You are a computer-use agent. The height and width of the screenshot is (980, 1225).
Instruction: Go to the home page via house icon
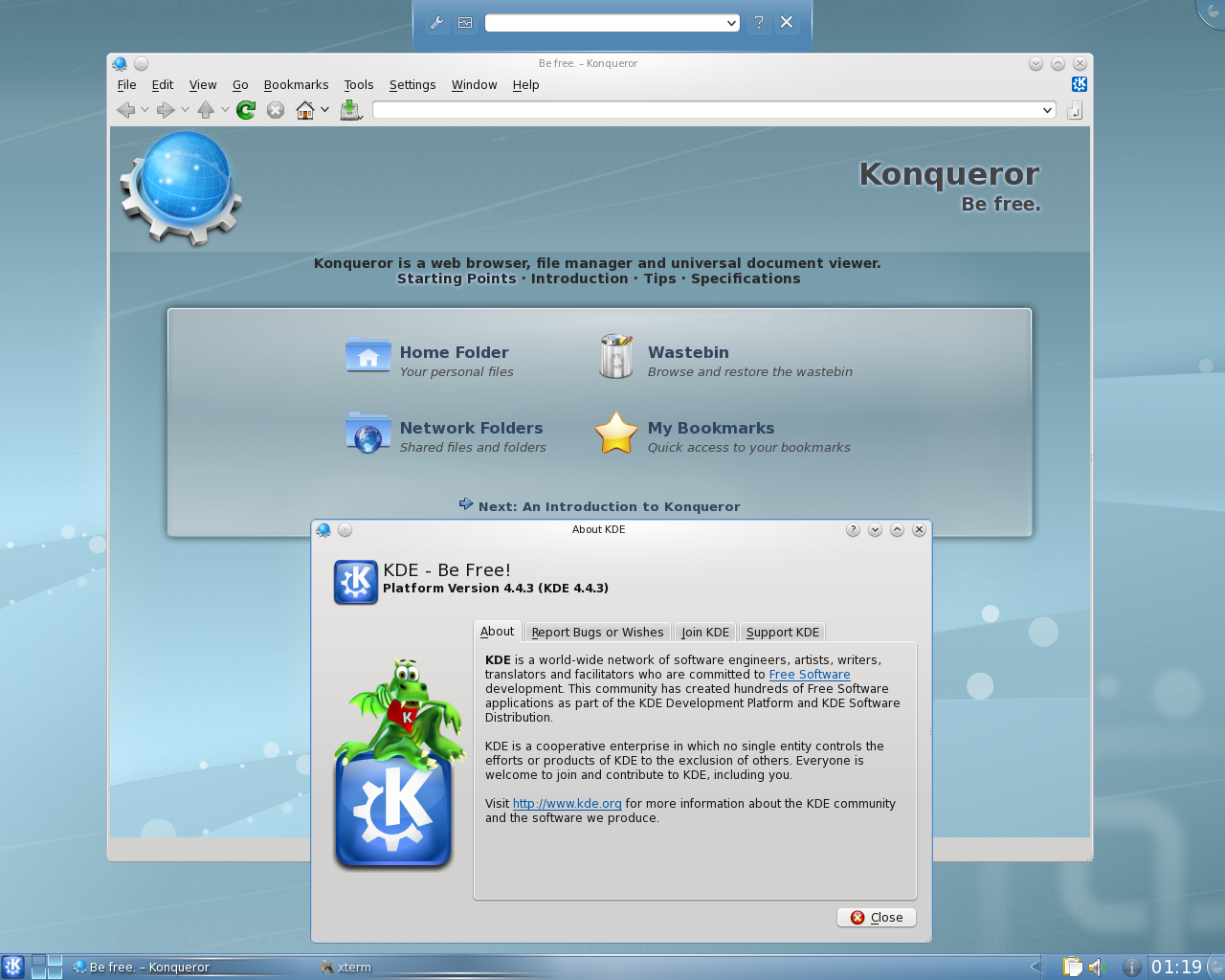click(305, 110)
